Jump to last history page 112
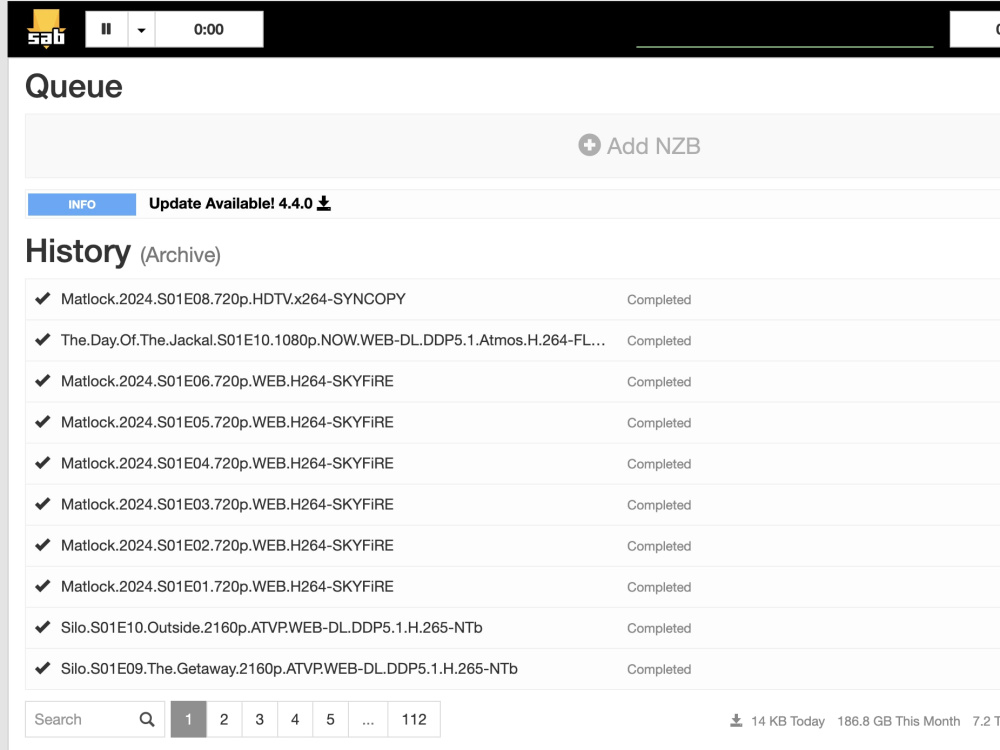 [414, 719]
